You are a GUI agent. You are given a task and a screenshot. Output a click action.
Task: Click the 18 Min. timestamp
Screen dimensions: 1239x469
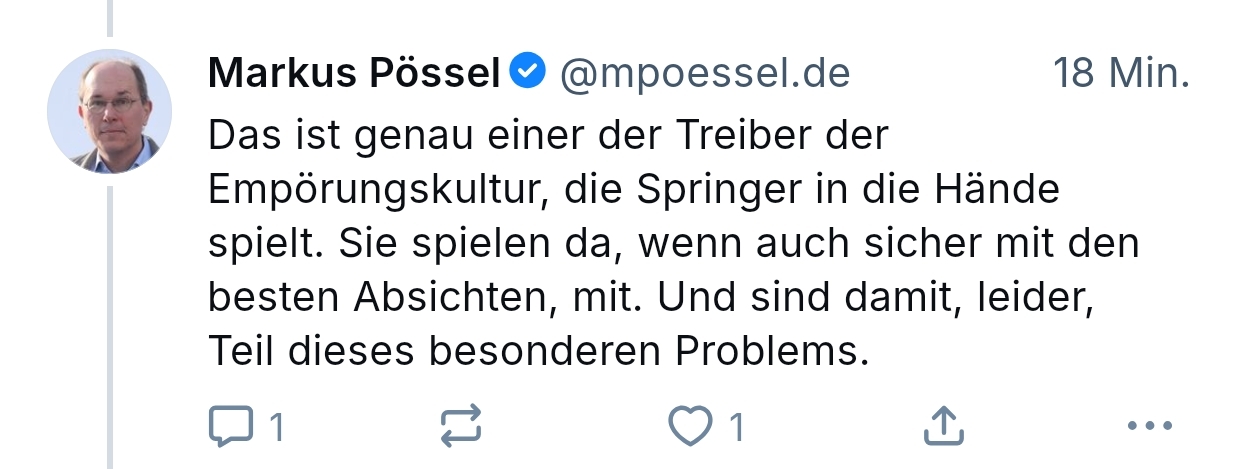pyautogui.click(x=1120, y=73)
